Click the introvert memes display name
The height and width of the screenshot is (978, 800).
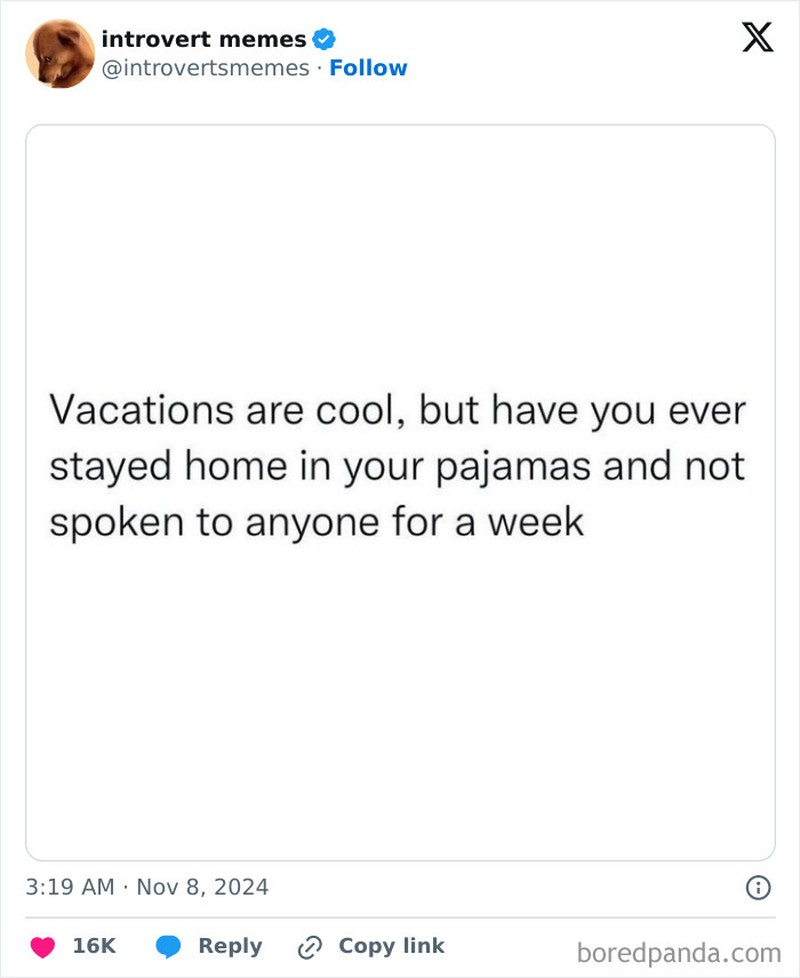(204, 39)
